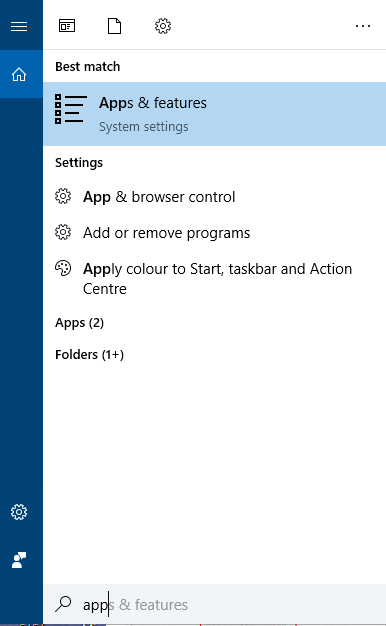Expand the Folders (1+) results group
Screen dimensions: 386x626
pos(89,355)
